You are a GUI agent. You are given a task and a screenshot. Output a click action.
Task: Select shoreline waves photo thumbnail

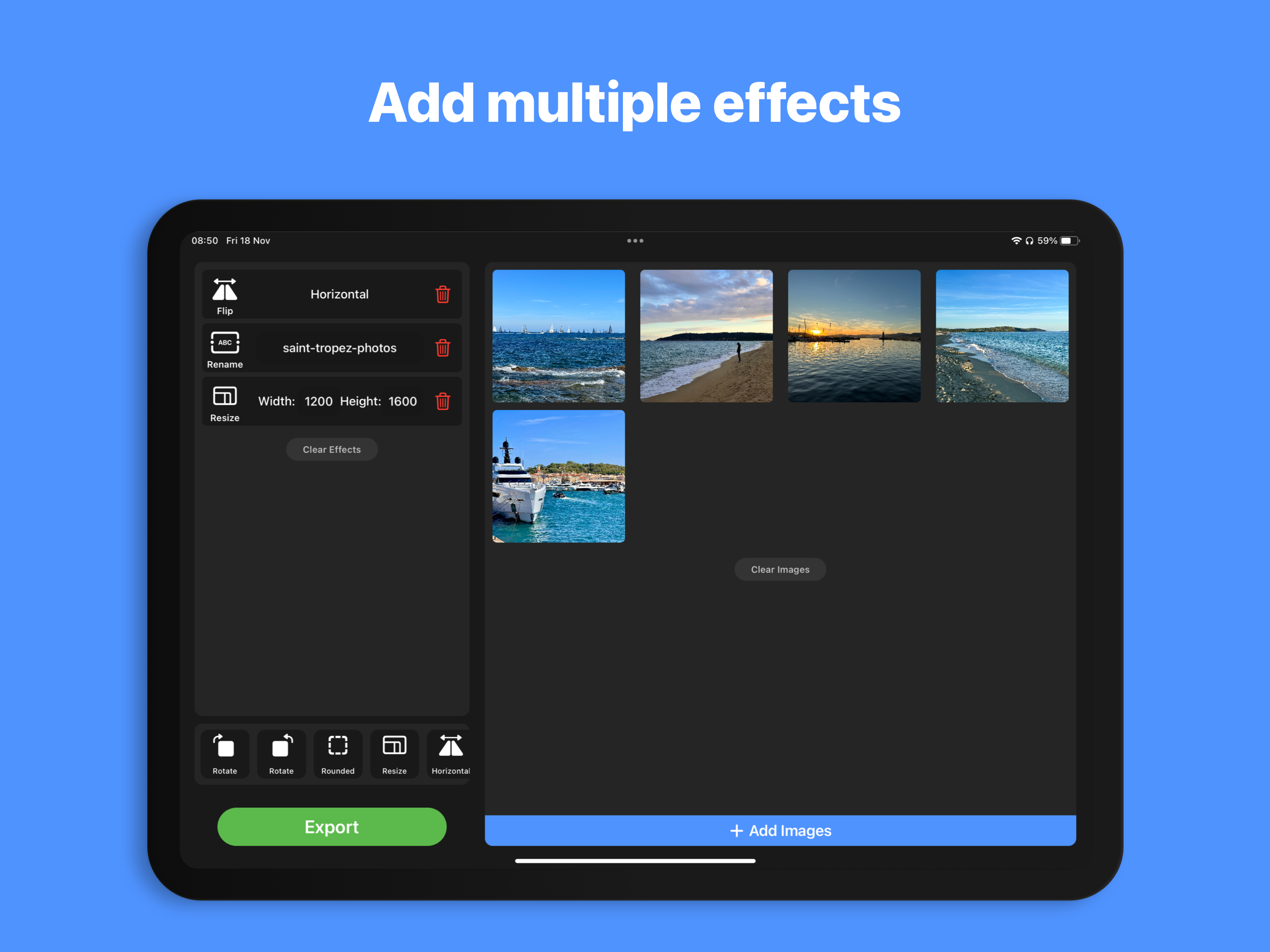1002,336
